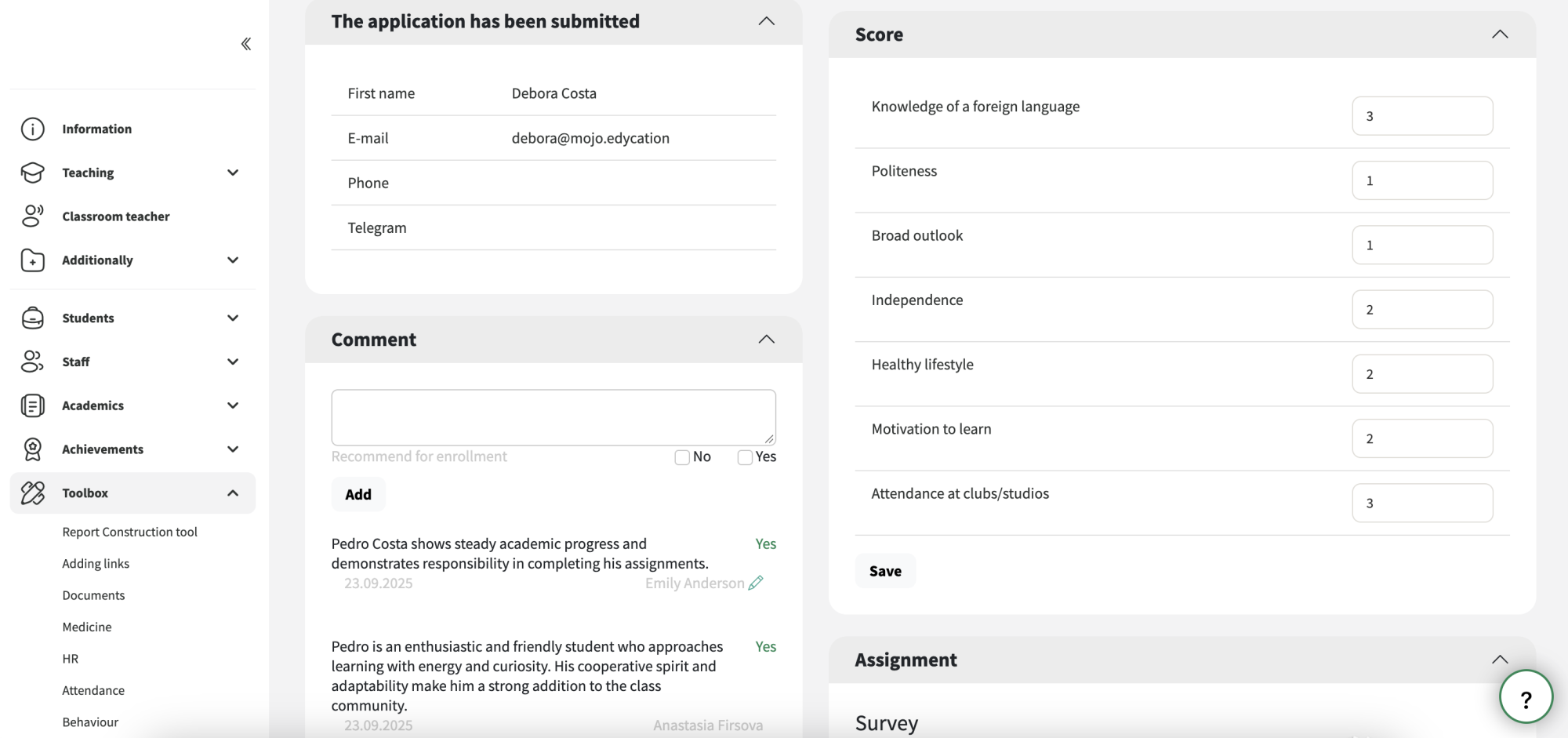Viewport: 1568px width, 738px height.
Task: Click the Information circle icon
Action: (x=32, y=129)
